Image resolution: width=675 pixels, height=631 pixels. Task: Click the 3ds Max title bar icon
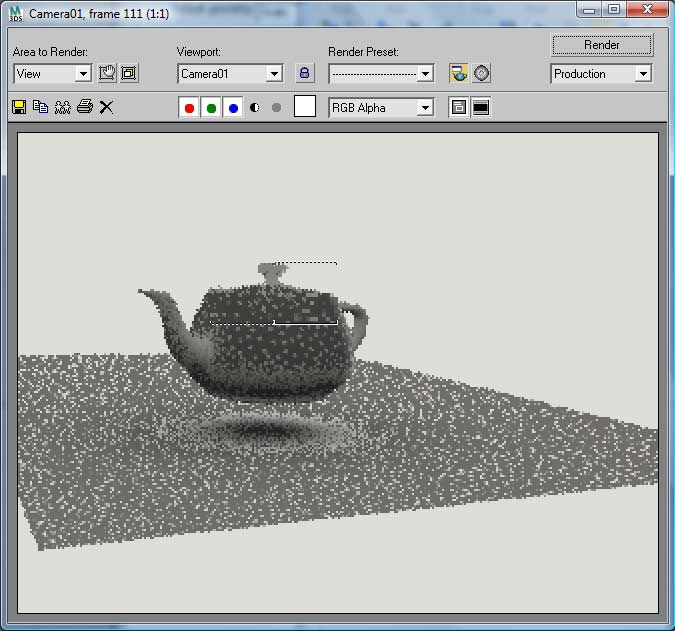click(15, 14)
